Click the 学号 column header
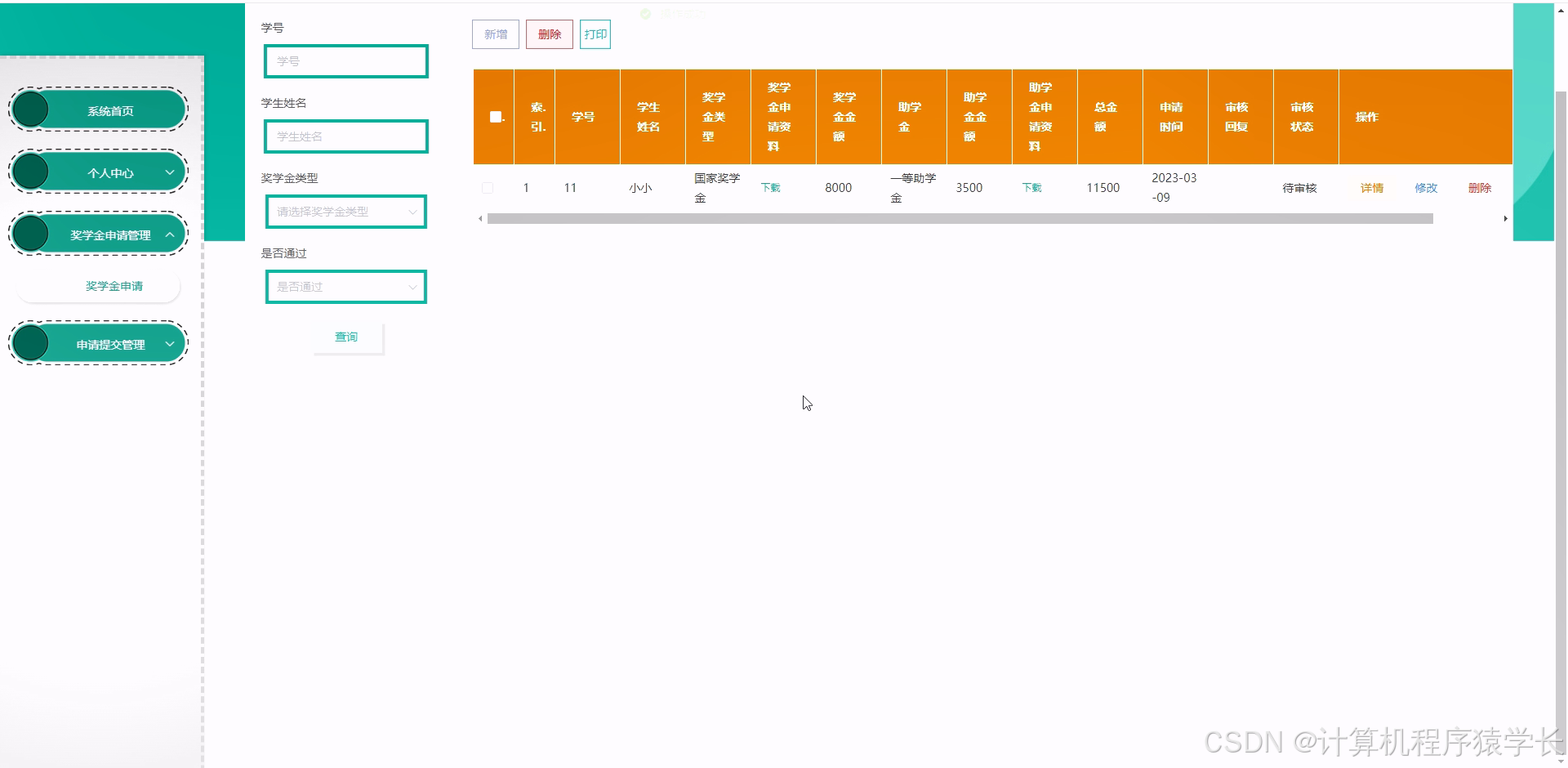This screenshot has width=1568, height=768. click(587, 117)
